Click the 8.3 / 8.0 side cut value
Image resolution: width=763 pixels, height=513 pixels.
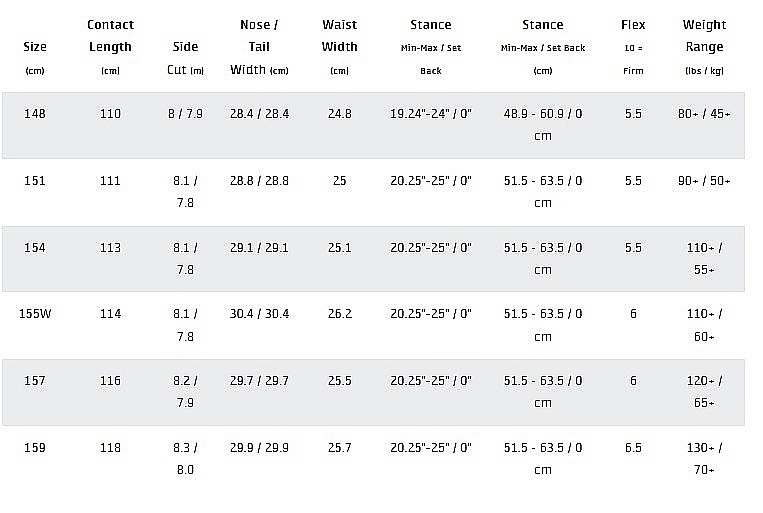coord(185,458)
